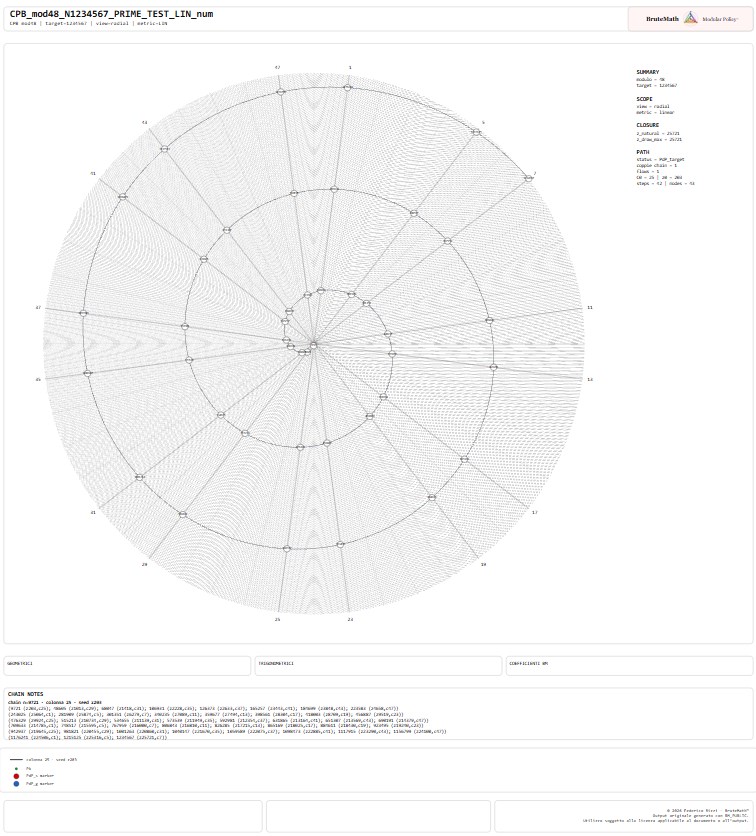The image size is (756, 836).
Task: Click the modulo value under SUMMARY
Action: pyautogui.click(x=650, y=79)
